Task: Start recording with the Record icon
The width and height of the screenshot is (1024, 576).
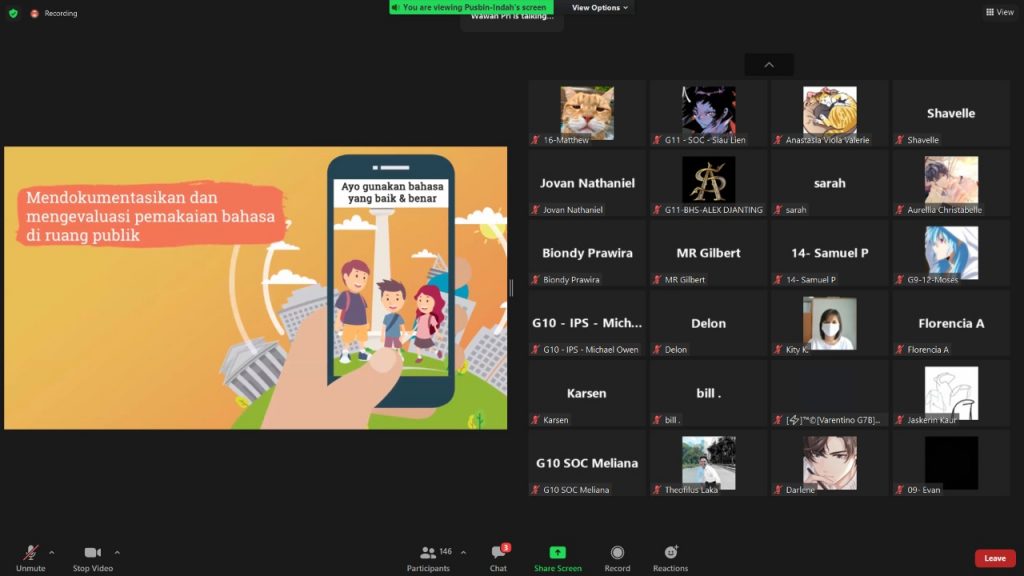Action: point(617,553)
